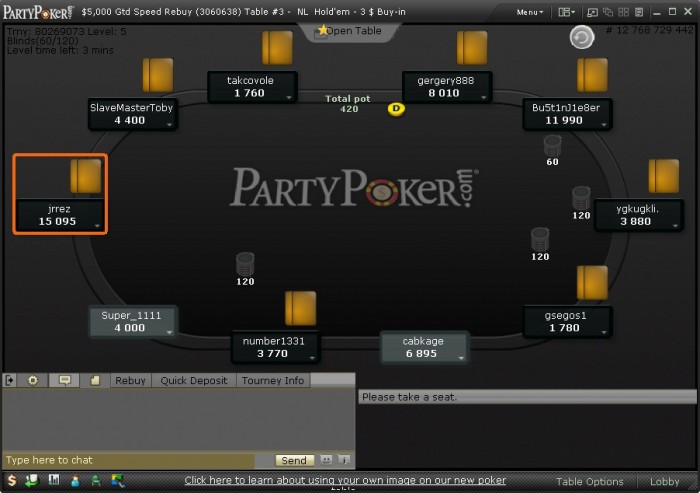Click the stacked tables icon in title bar
This screenshot has height=493, width=700.
(639, 13)
